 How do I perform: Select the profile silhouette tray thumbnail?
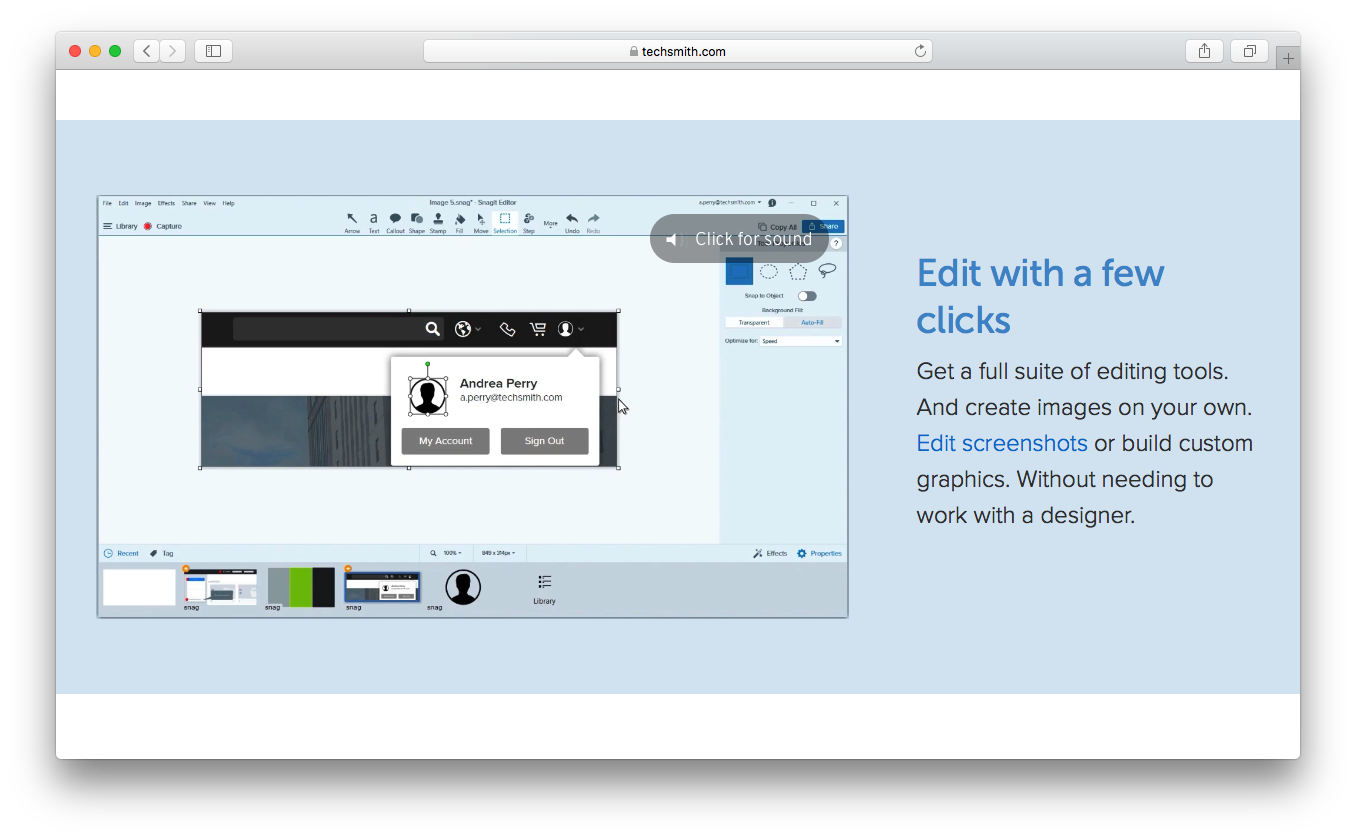463,587
